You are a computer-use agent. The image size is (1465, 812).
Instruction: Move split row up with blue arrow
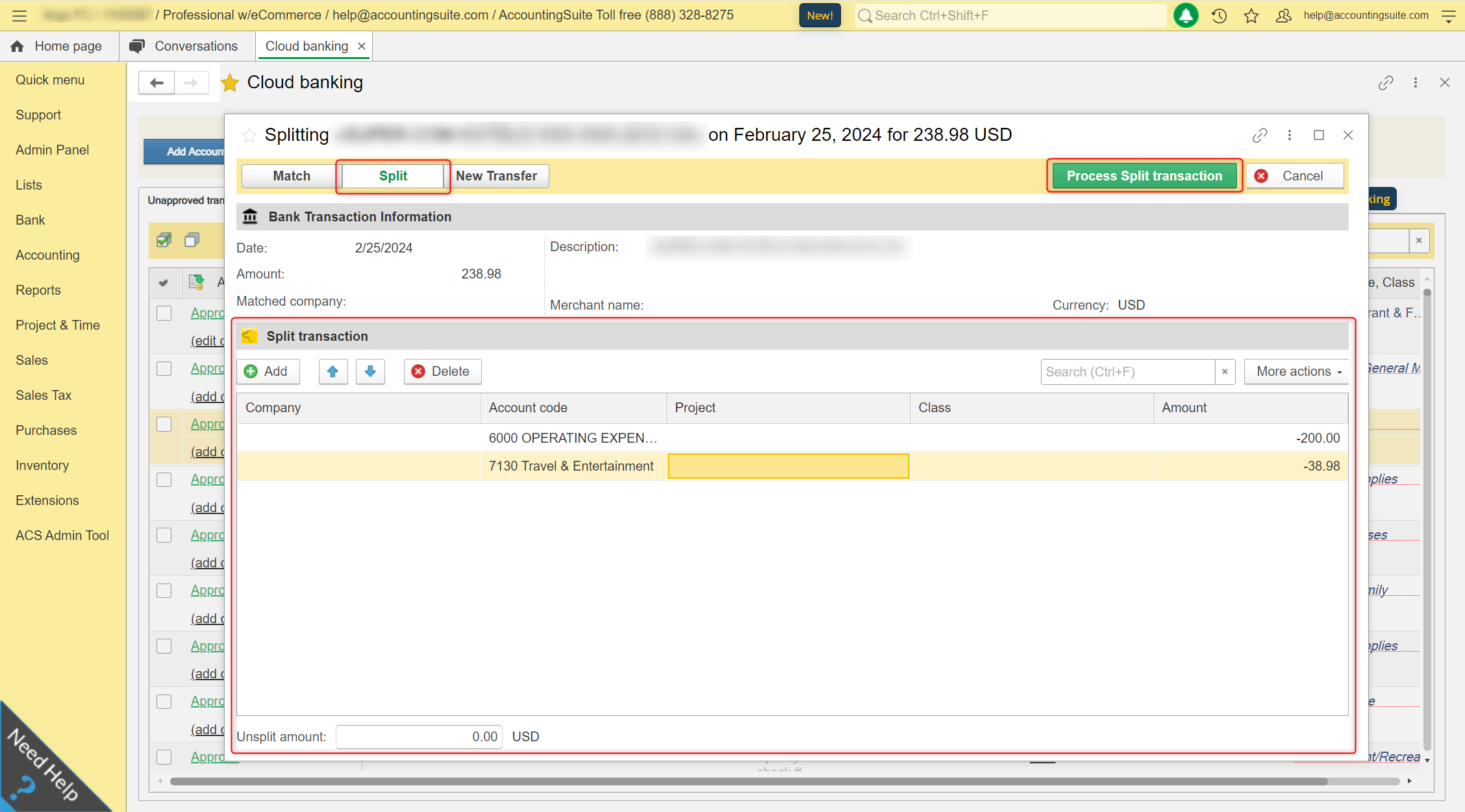[x=332, y=371]
